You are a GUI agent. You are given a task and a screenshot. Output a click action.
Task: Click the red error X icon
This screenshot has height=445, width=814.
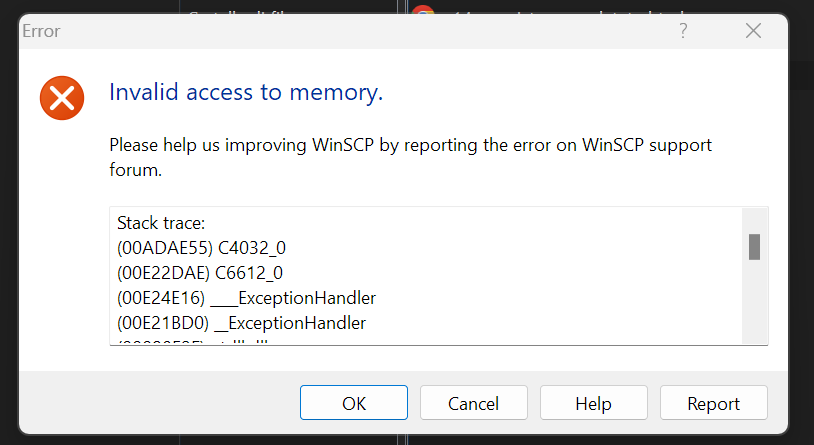(x=62, y=98)
